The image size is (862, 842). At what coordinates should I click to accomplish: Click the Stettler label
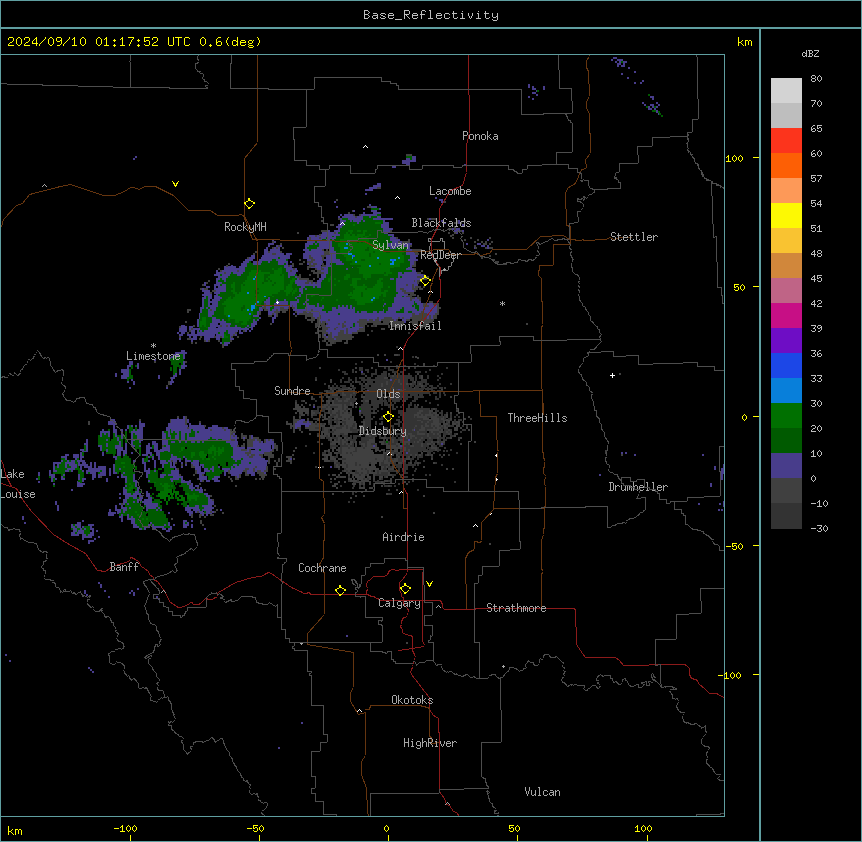pos(634,237)
